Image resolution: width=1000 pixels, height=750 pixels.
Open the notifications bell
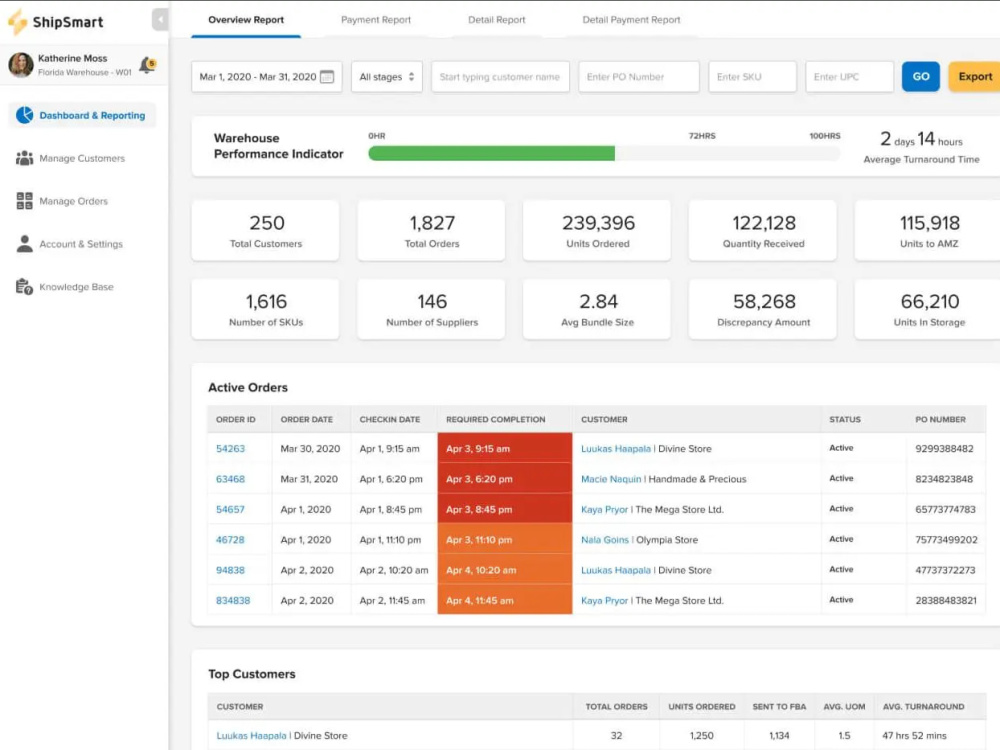pyautogui.click(x=147, y=64)
